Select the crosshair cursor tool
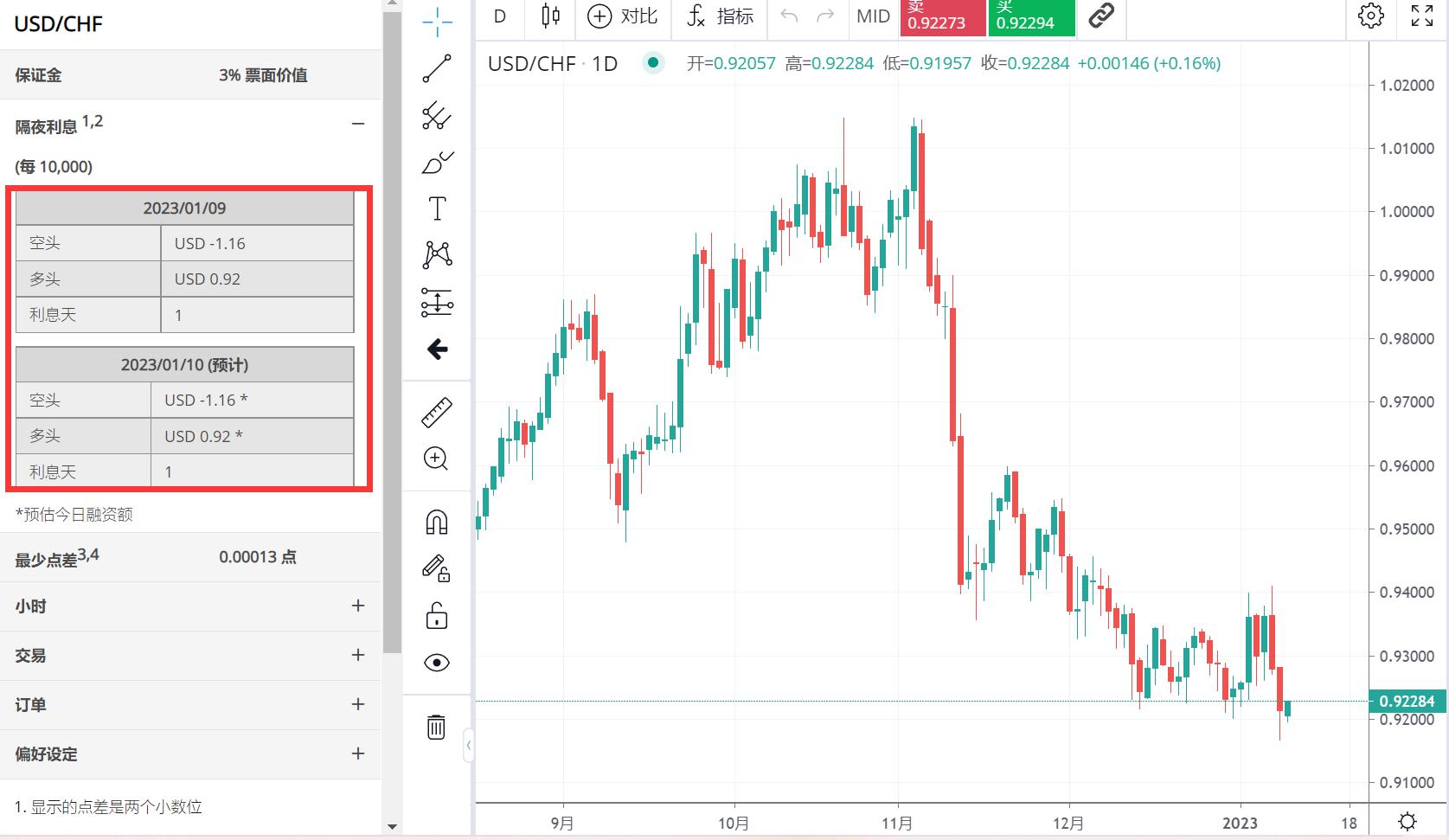 point(437,22)
